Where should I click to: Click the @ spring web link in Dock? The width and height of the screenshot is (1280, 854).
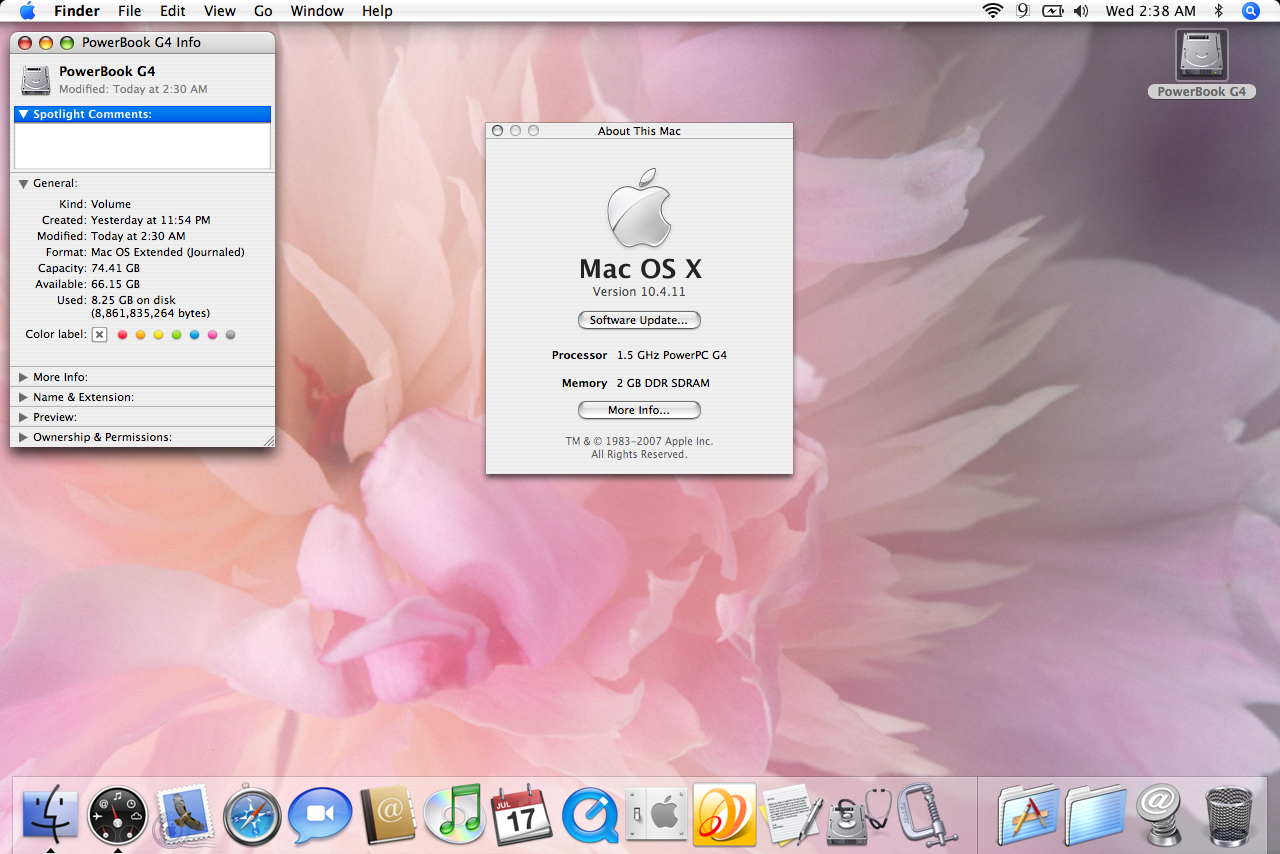(x=1162, y=815)
